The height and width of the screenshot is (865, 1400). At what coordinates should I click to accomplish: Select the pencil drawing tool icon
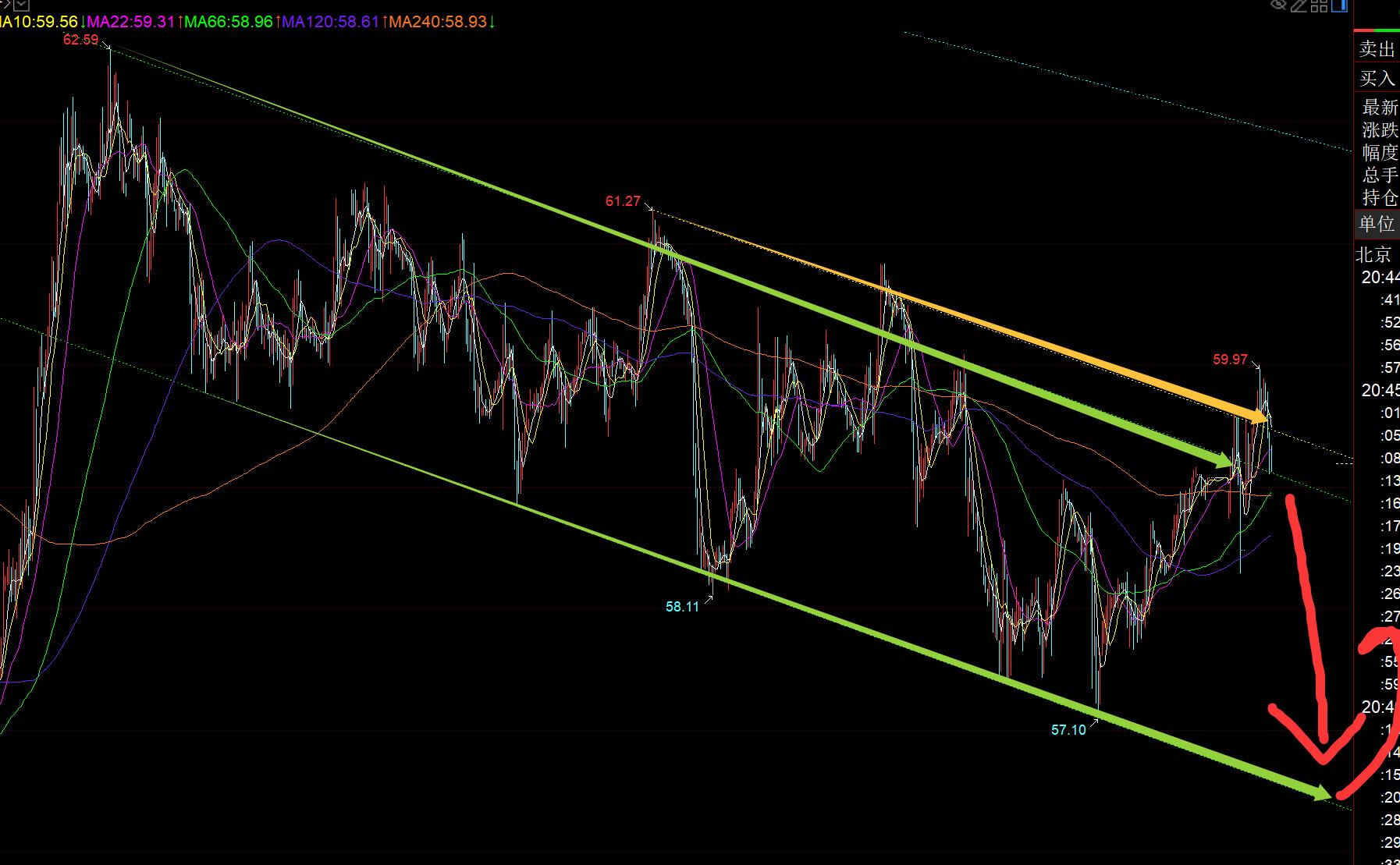tap(1299, 6)
